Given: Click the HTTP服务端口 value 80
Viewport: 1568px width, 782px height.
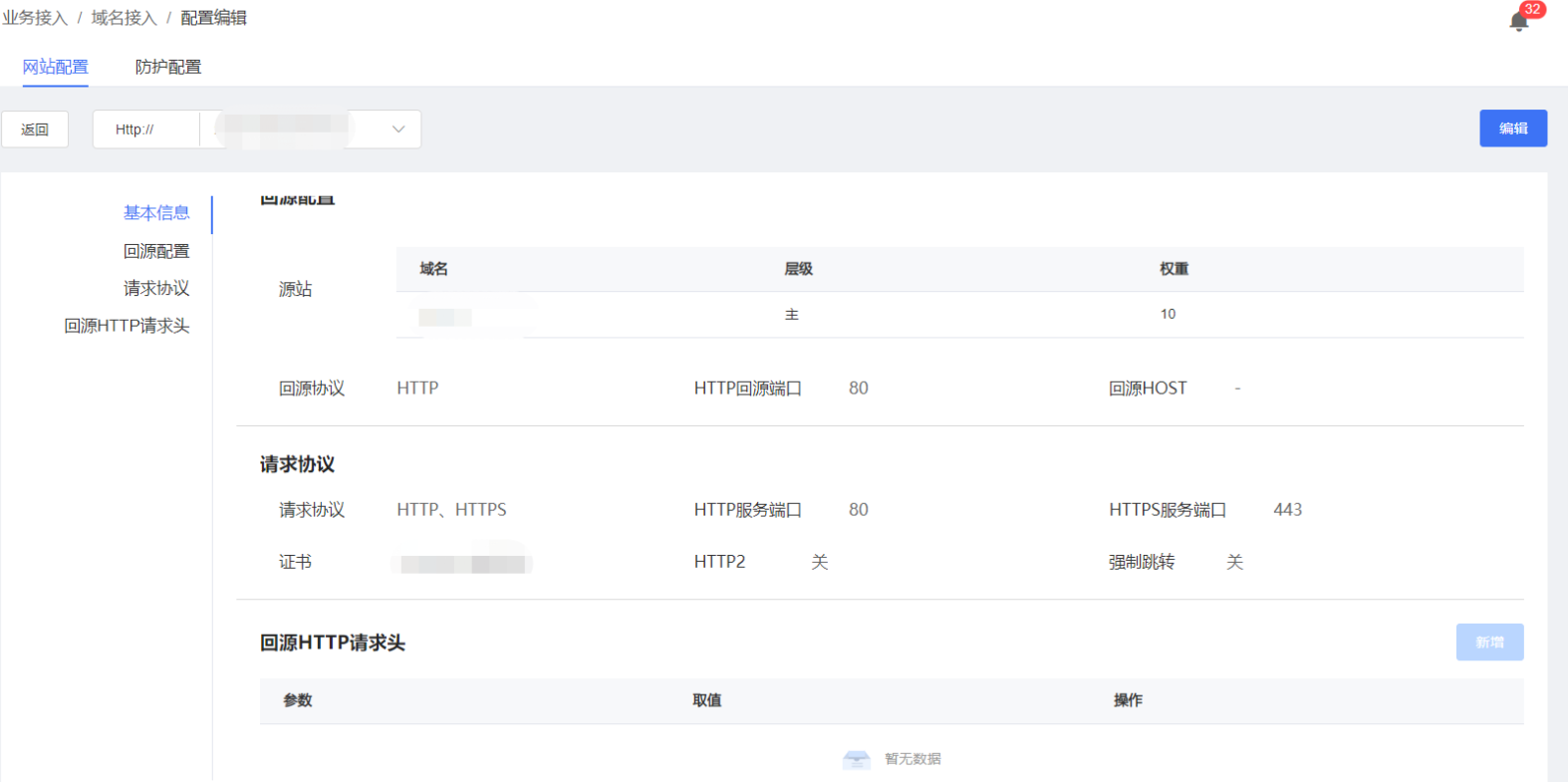Looking at the screenshot, I should tap(859, 510).
